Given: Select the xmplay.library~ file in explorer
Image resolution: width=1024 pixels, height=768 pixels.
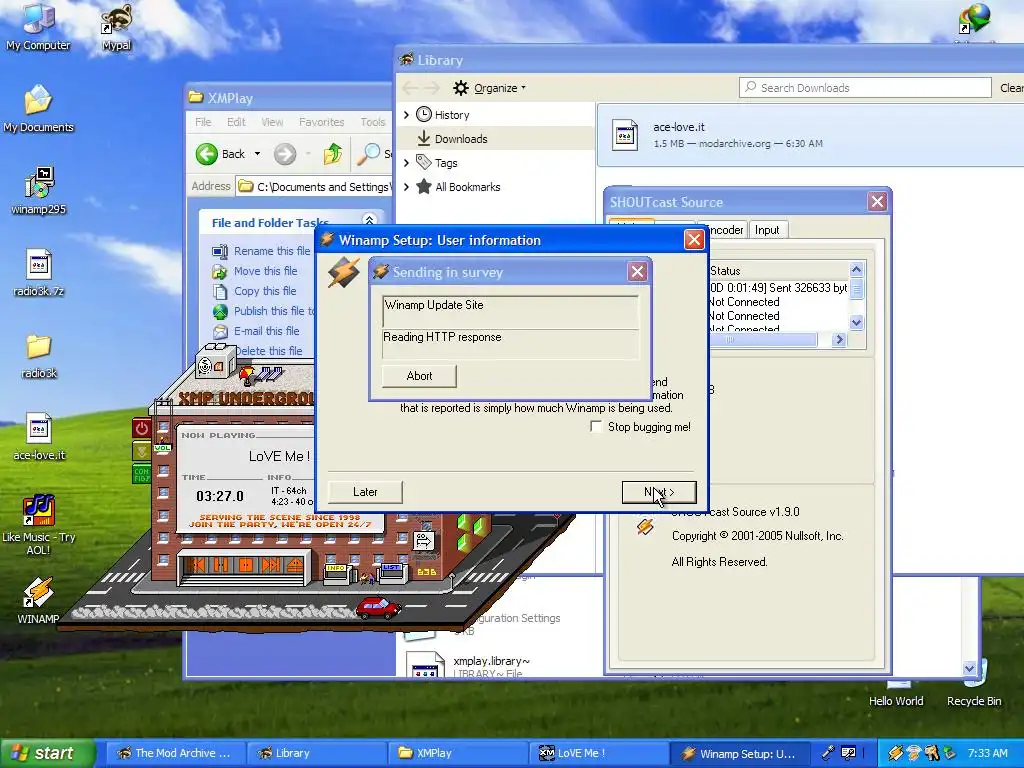Looking at the screenshot, I should tap(467, 664).
